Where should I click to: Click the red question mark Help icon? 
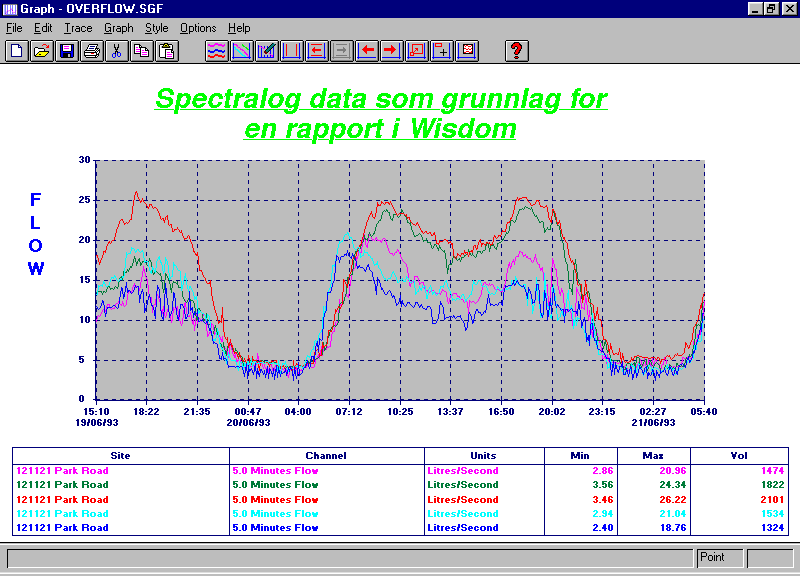tap(516, 51)
